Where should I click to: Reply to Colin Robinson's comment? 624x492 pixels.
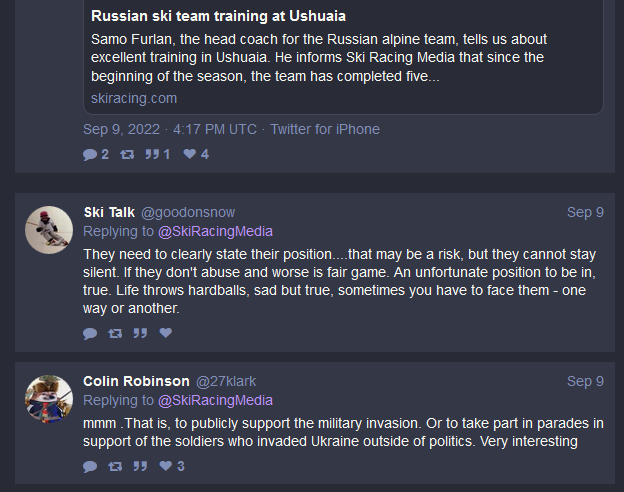click(x=90, y=466)
